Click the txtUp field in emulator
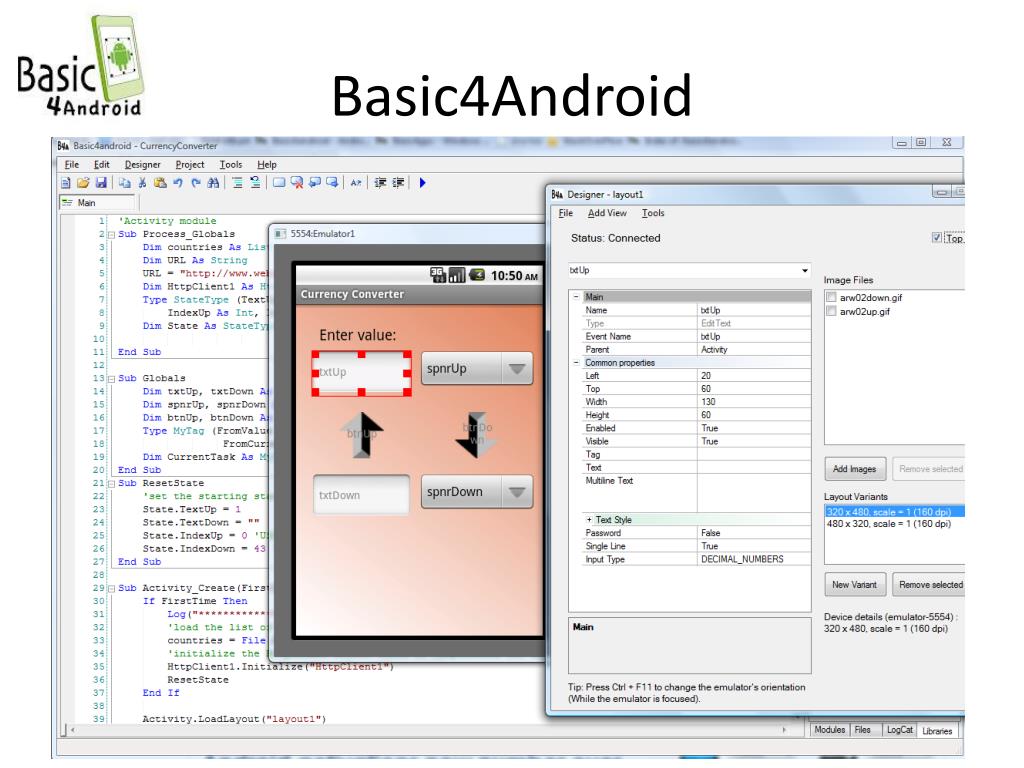 (362, 373)
